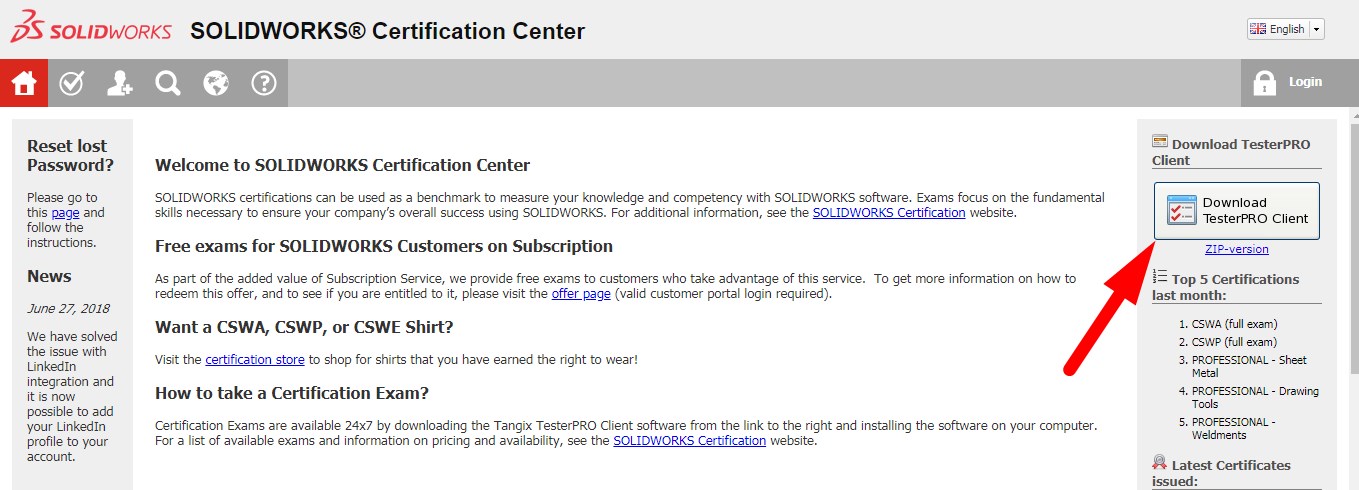Select CSWP (full exam) in Top 5 list
The width and height of the screenshot is (1359, 490).
1234,342
